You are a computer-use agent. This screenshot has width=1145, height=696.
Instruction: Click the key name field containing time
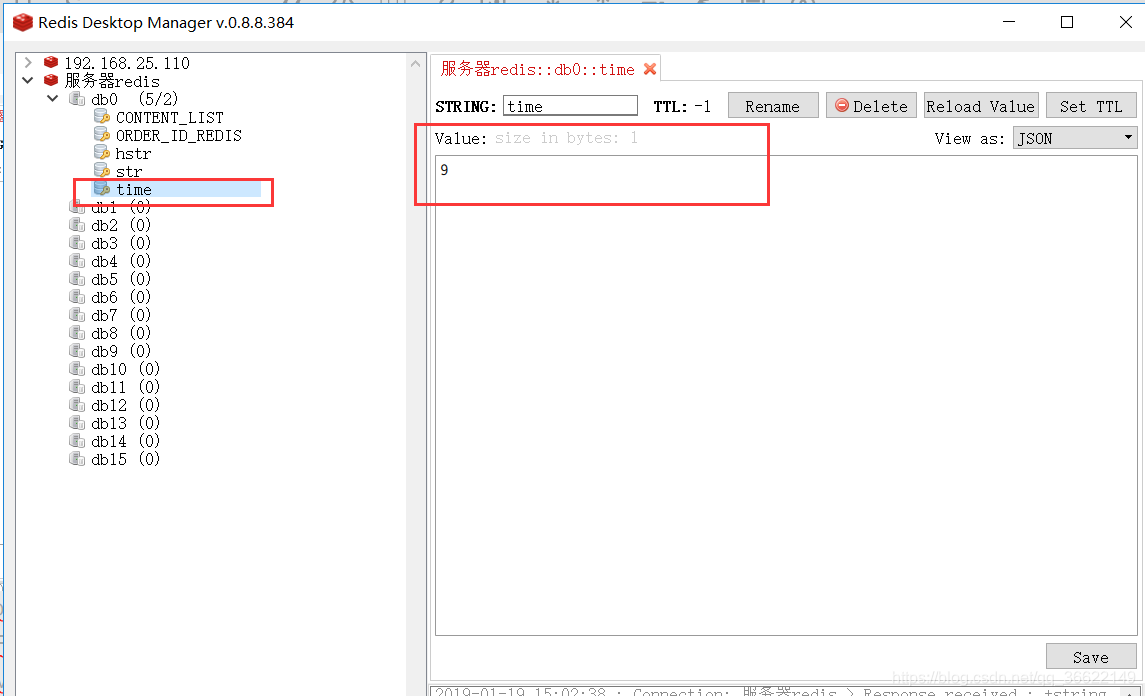click(x=570, y=106)
